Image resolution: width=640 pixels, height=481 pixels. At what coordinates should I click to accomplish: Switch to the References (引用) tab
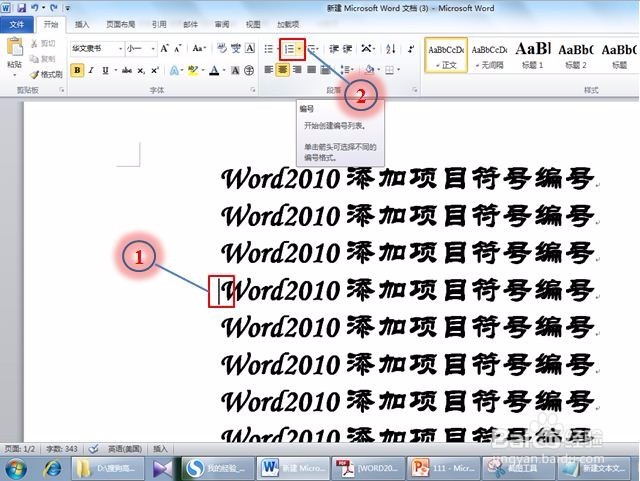coord(159,24)
